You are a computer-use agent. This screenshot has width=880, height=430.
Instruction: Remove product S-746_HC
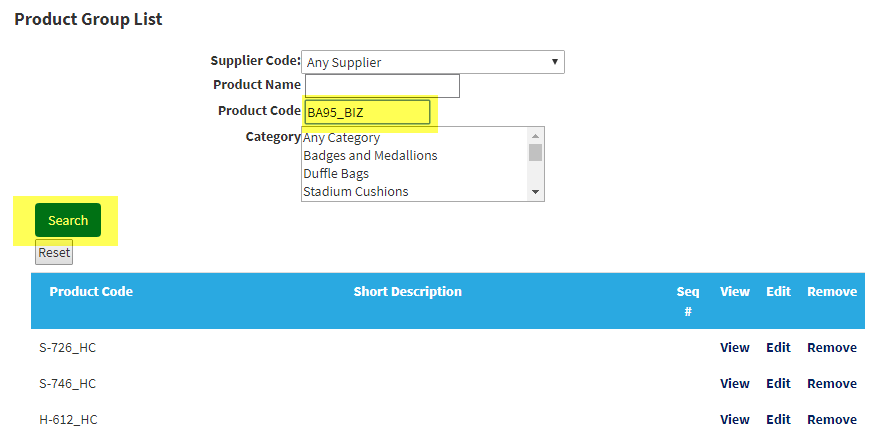(832, 383)
